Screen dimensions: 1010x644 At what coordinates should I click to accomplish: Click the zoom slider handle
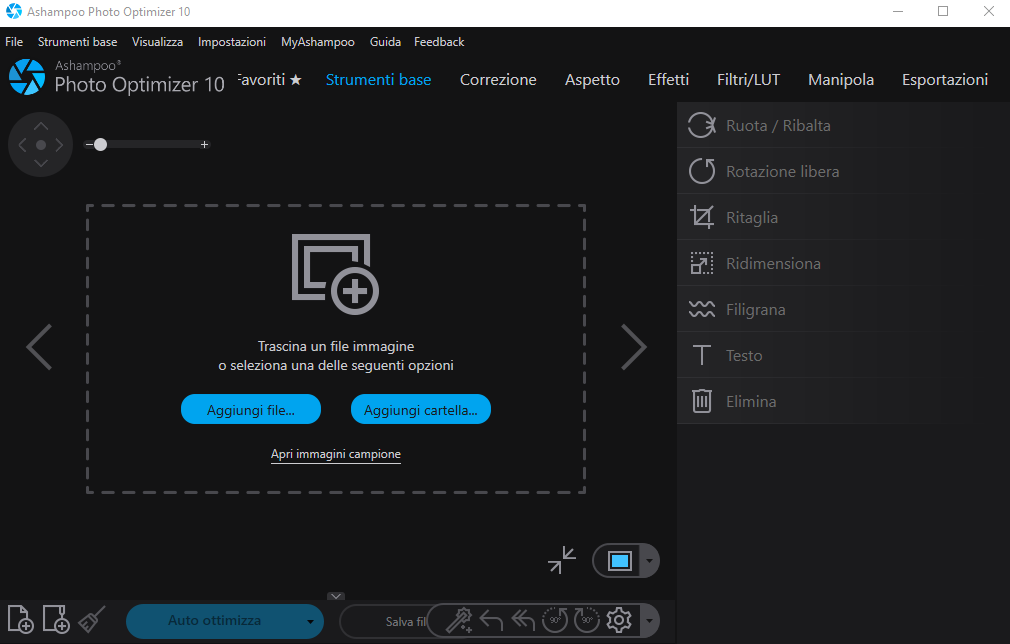(100, 145)
